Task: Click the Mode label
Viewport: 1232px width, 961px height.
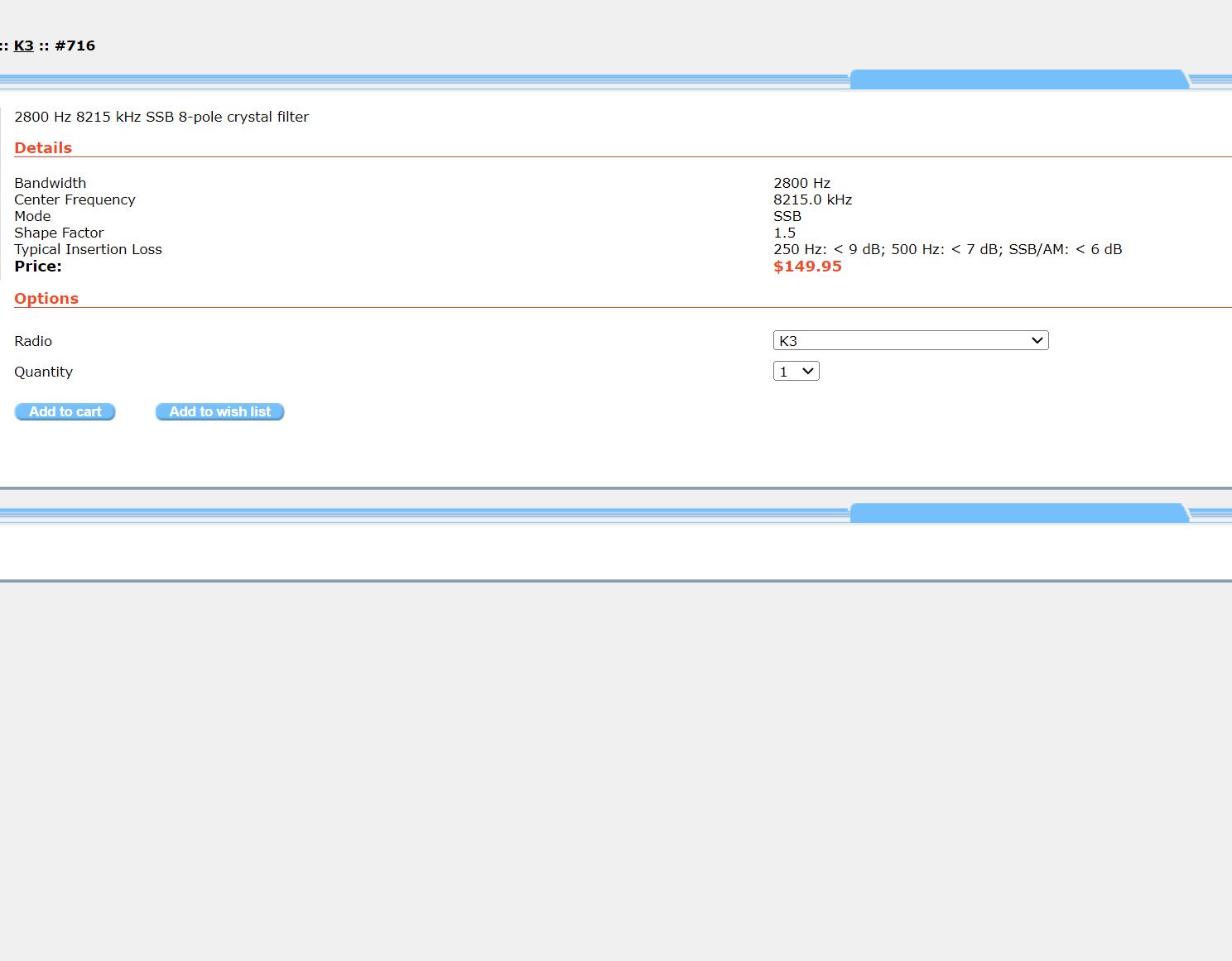Action: (32, 216)
